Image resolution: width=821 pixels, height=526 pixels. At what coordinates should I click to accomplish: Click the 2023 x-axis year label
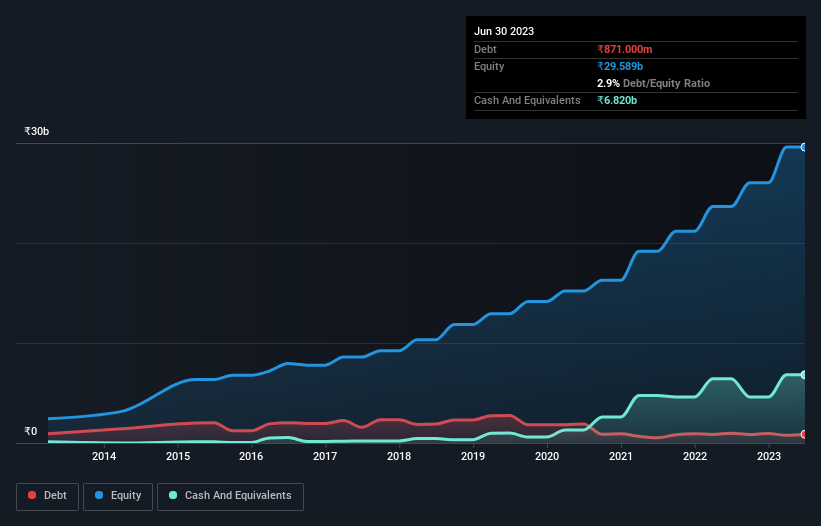pos(769,456)
